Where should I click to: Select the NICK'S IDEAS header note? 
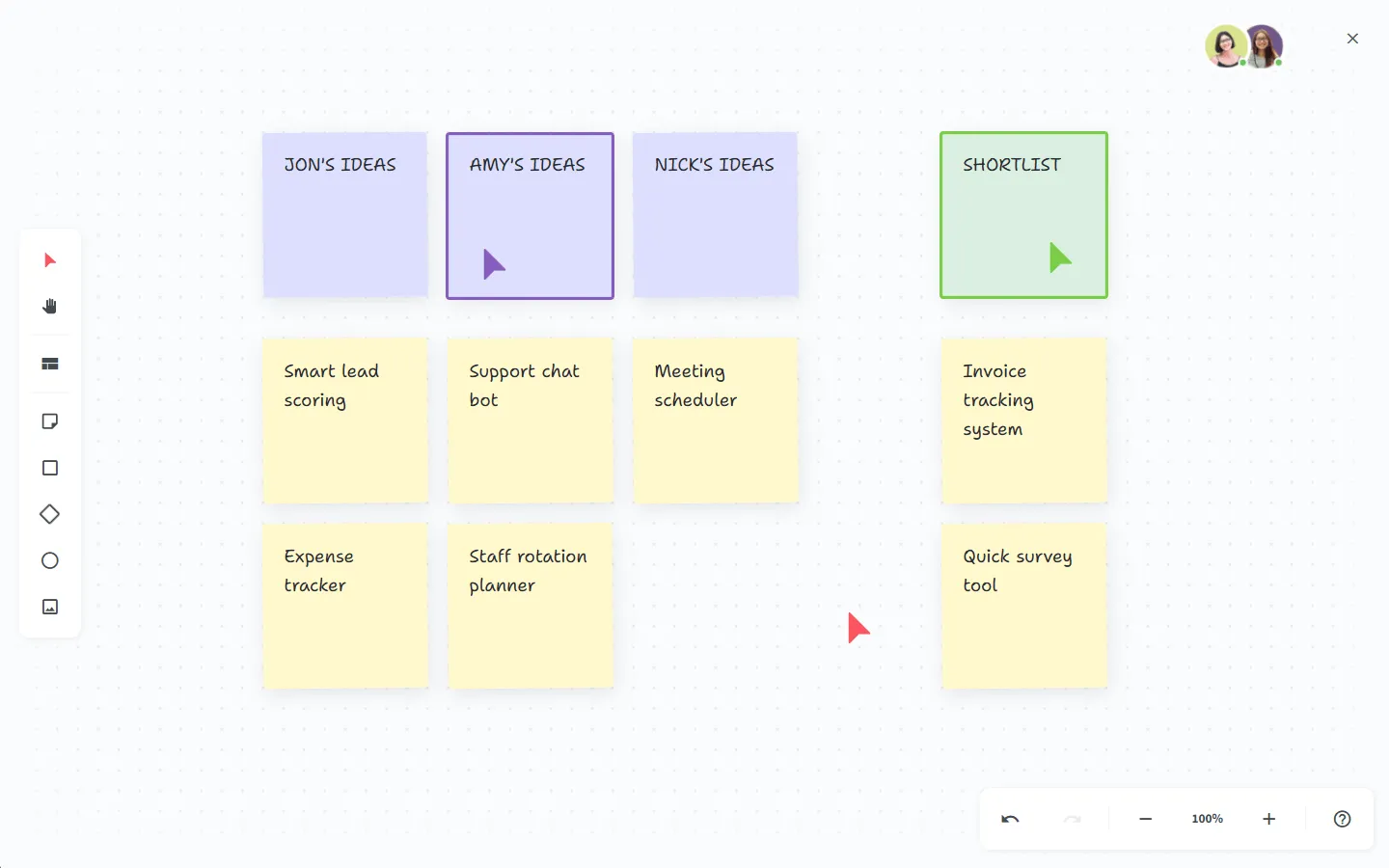[716, 215]
